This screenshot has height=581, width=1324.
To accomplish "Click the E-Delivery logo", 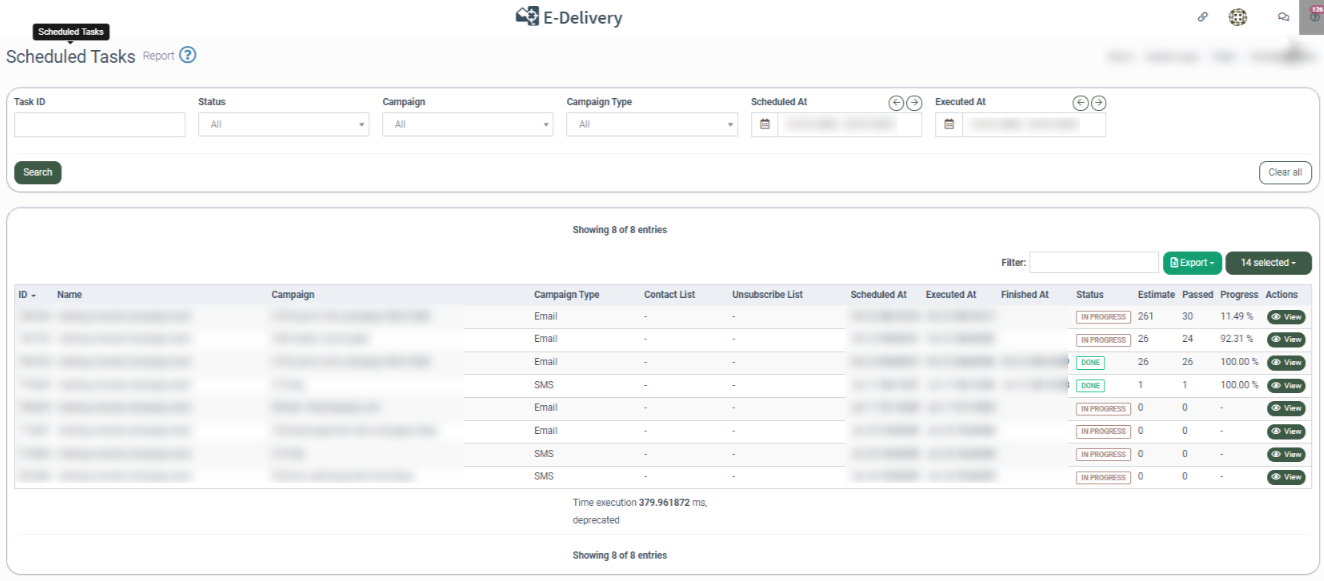I will coord(568,17).
